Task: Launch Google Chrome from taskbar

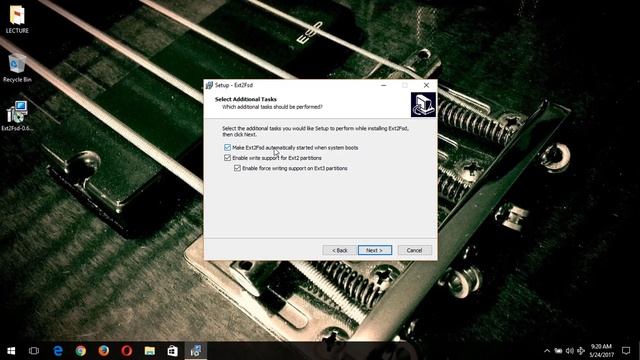Action: point(81,351)
